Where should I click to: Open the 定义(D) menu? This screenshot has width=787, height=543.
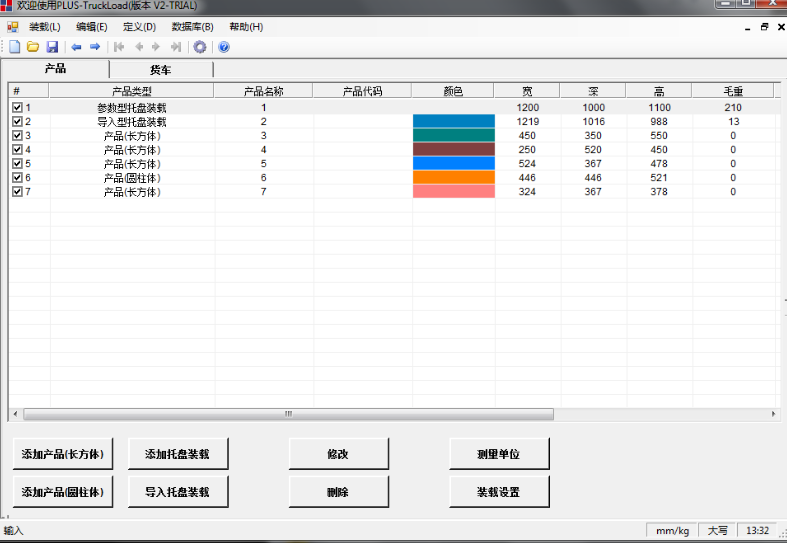(139, 27)
